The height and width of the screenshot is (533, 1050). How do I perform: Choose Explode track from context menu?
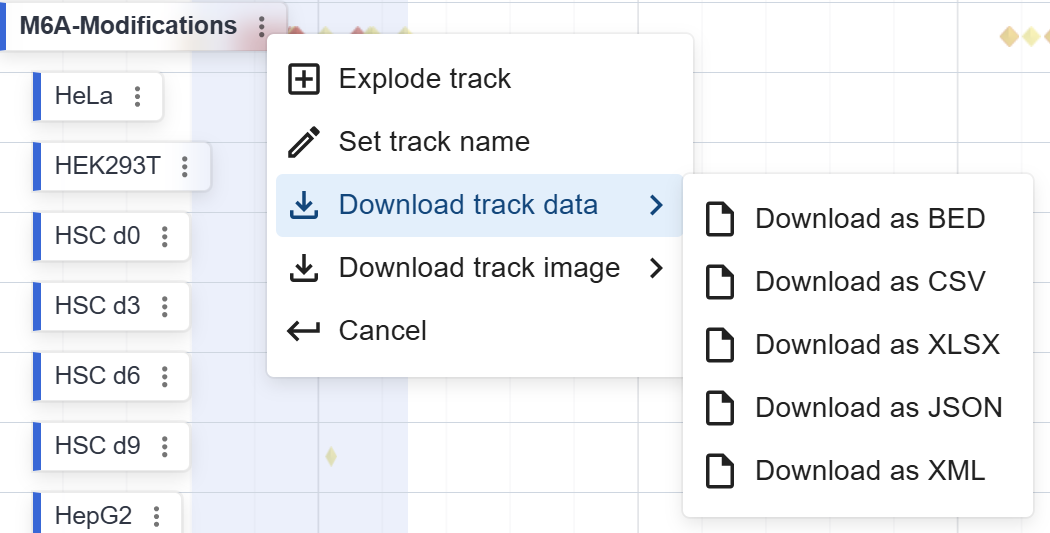tap(424, 79)
